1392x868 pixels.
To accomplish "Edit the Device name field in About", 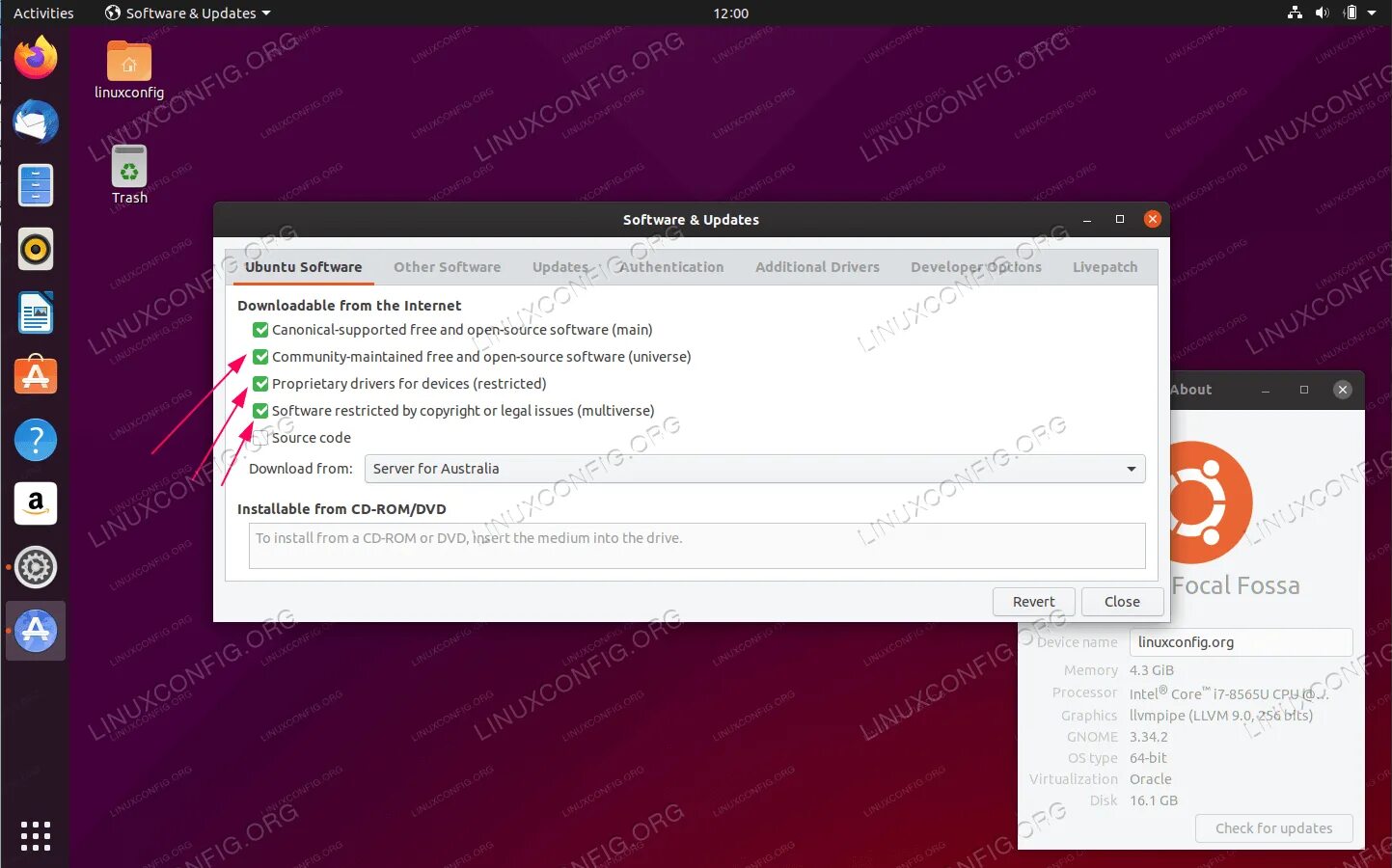I will click(x=1241, y=642).
